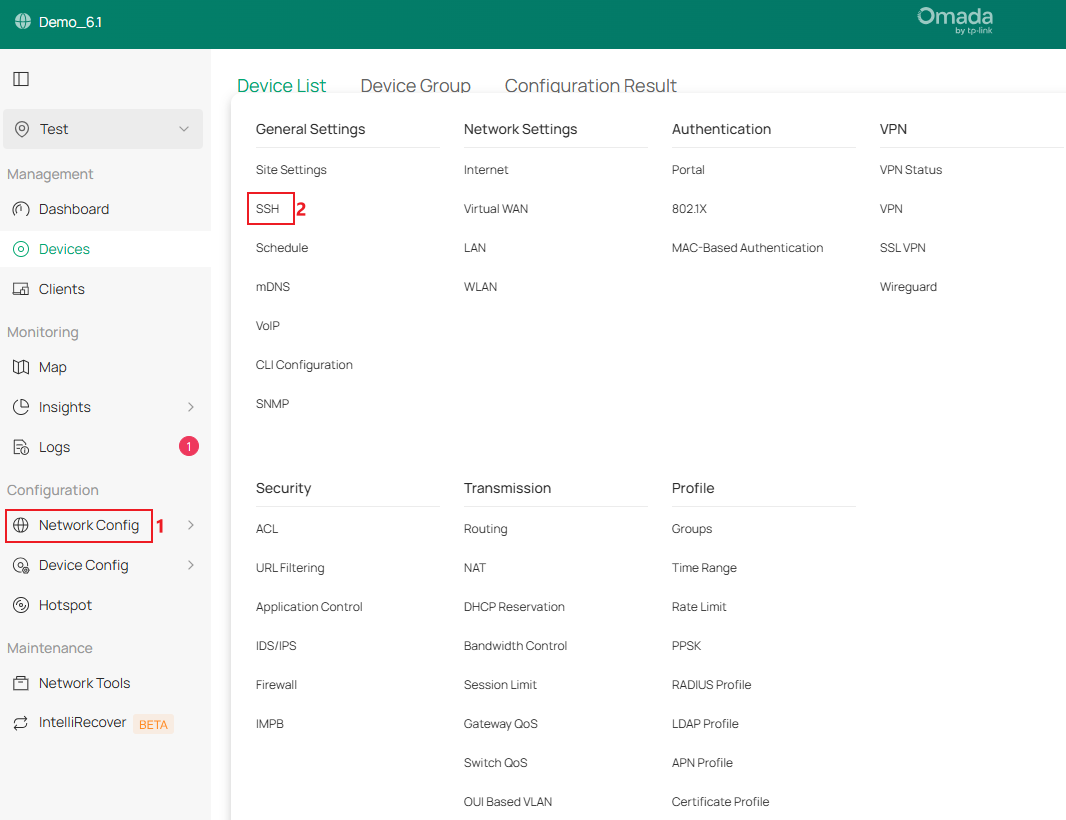This screenshot has height=820, width=1066.
Task: Select the Device Config icon
Action: pos(21,565)
